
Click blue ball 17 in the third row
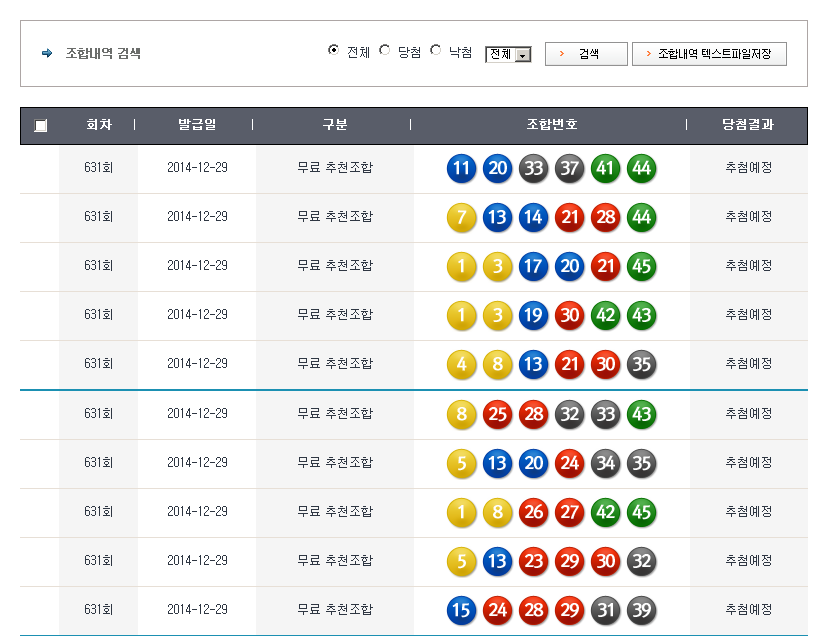point(533,266)
